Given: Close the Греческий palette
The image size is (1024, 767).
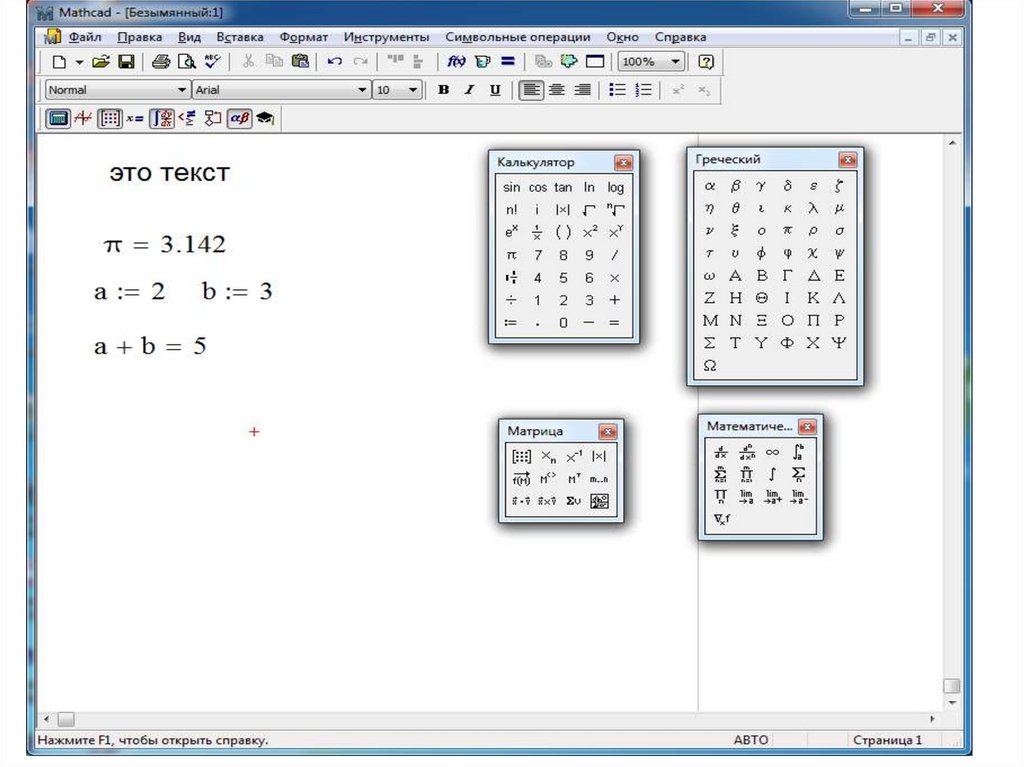Looking at the screenshot, I should tap(847, 159).
